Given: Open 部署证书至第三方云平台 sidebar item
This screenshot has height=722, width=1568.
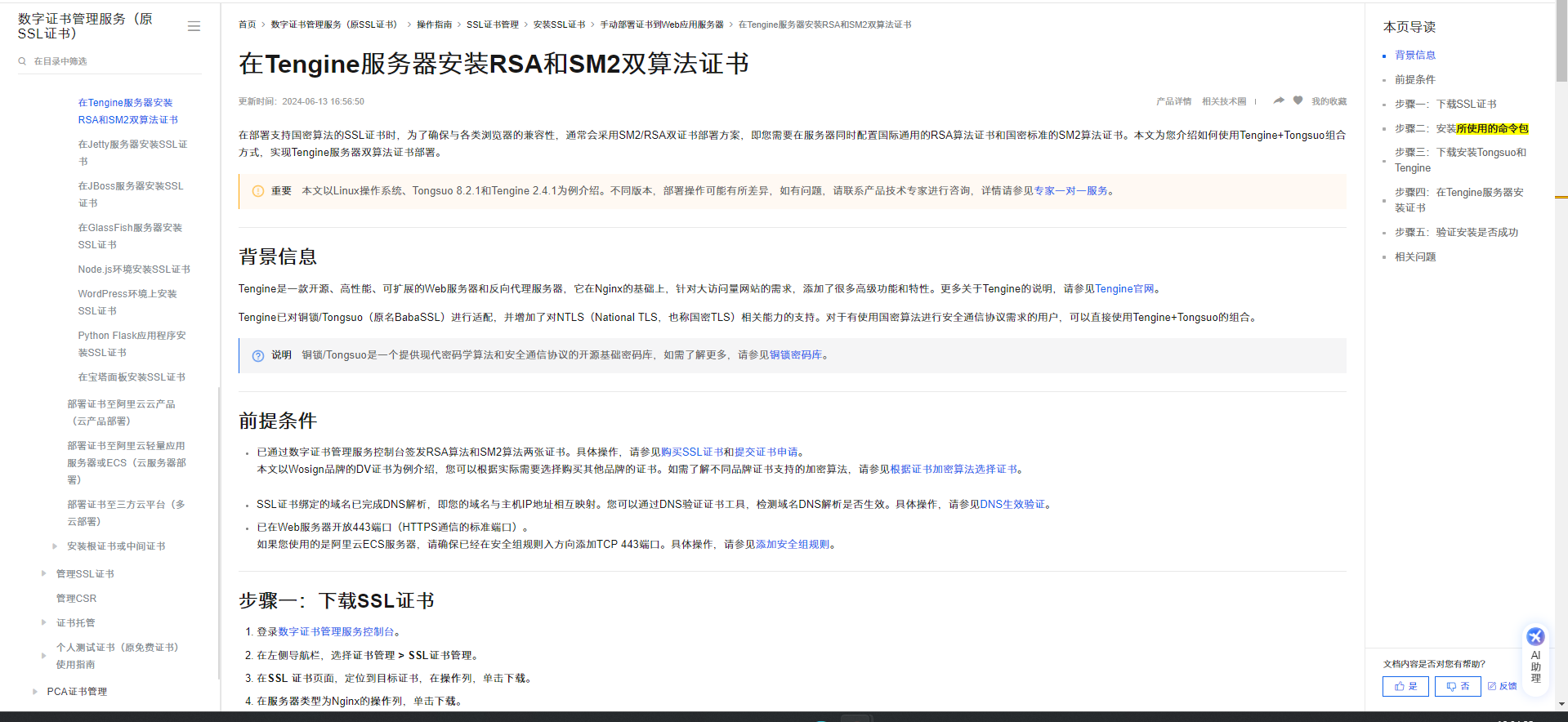Looking at the screenshot, I should 126,513.
